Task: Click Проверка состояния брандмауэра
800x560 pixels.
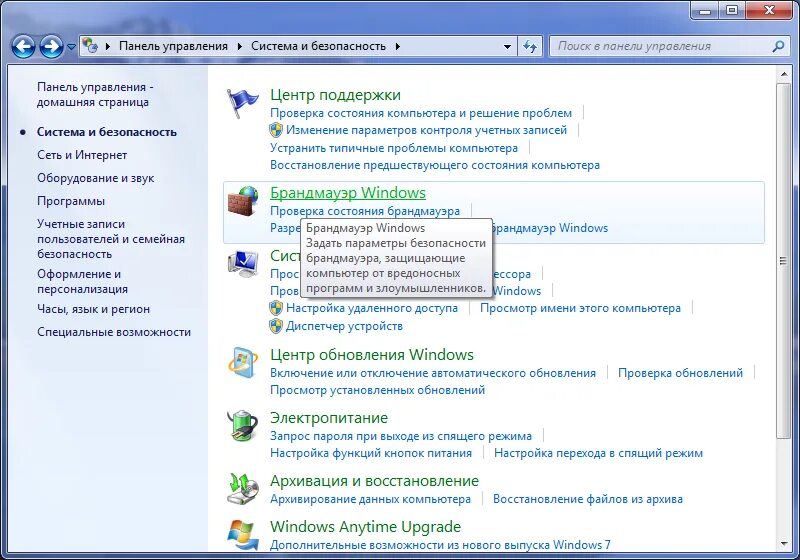Action: click(x=365, y=211)
